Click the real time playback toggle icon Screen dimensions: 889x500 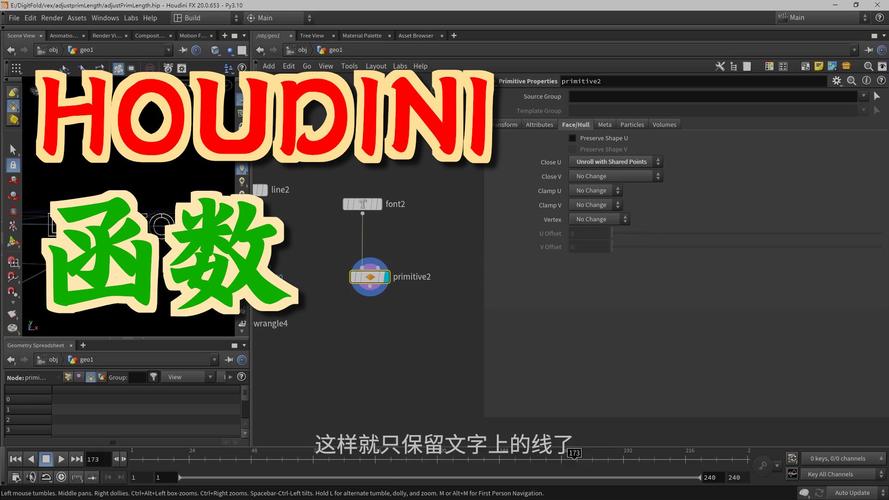pos(61,477)
